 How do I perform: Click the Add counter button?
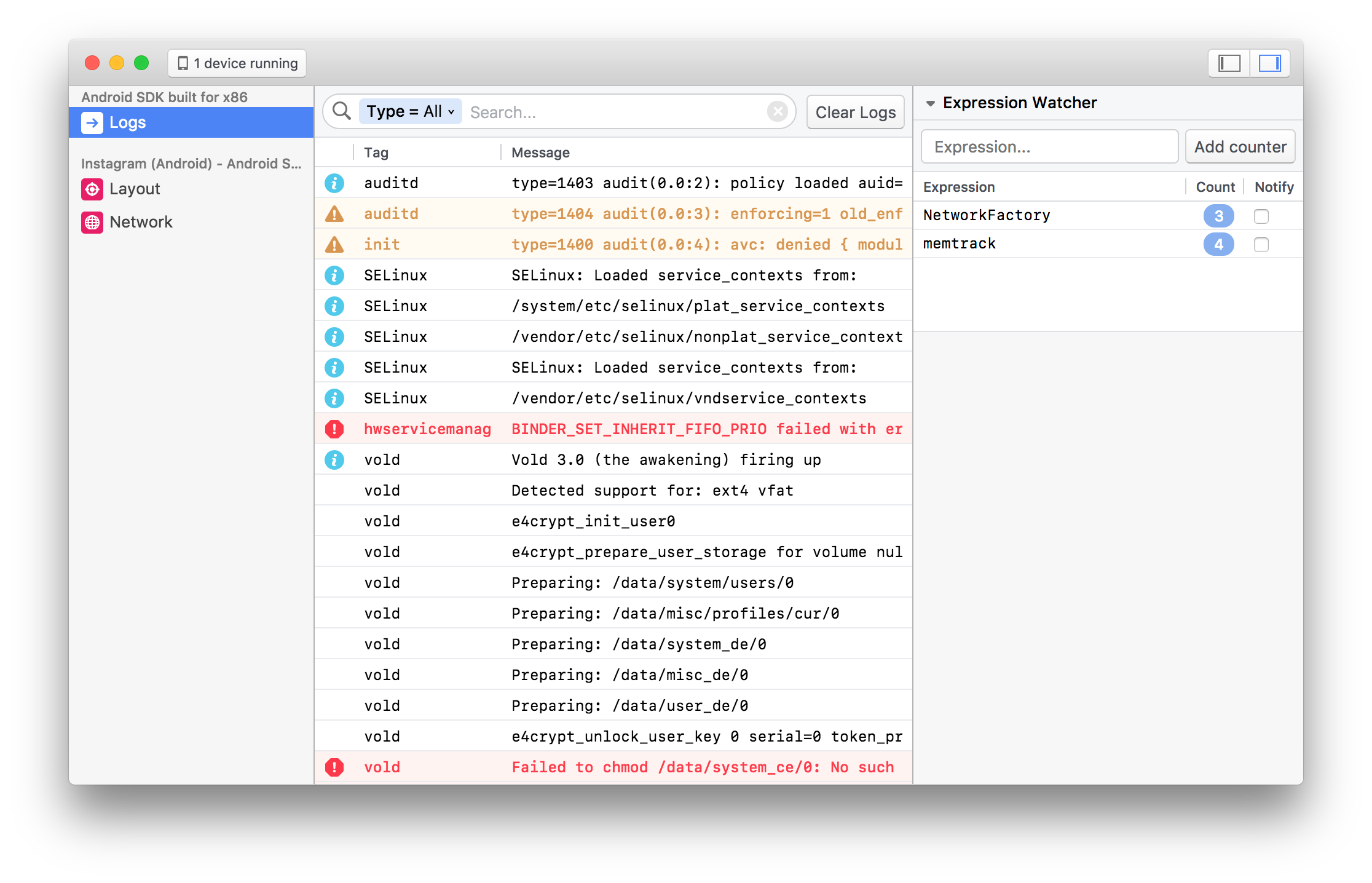click(x=1239, y=147)
